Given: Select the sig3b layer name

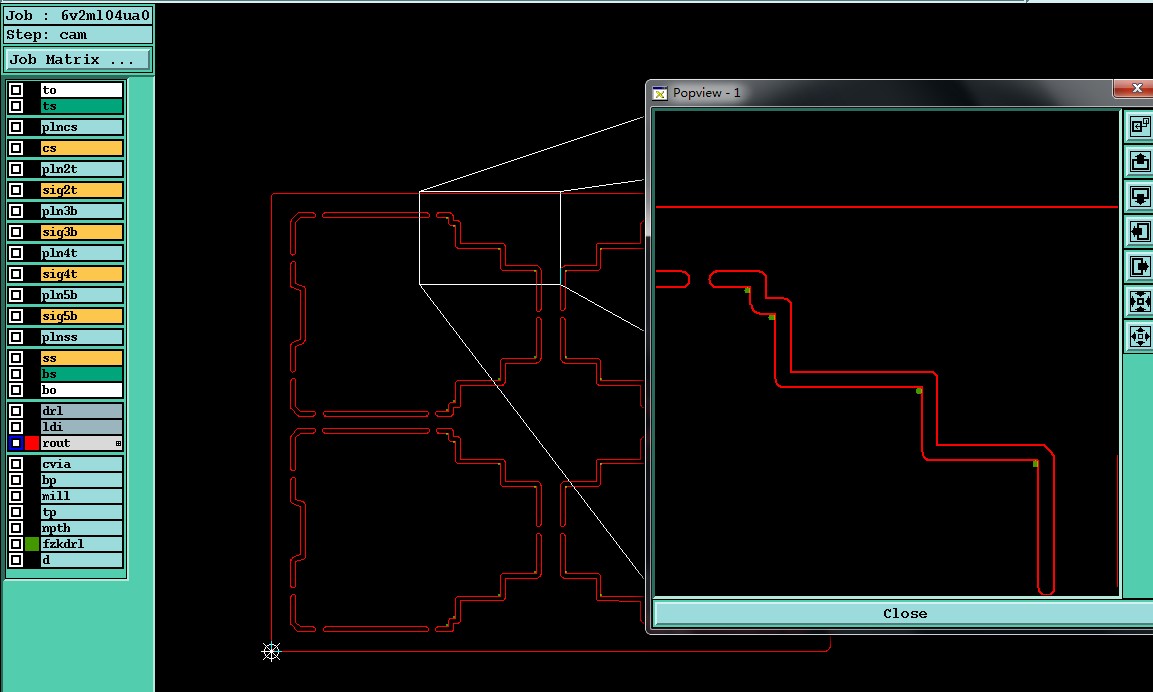Looking at the screenshot, I should coord(82,232).
